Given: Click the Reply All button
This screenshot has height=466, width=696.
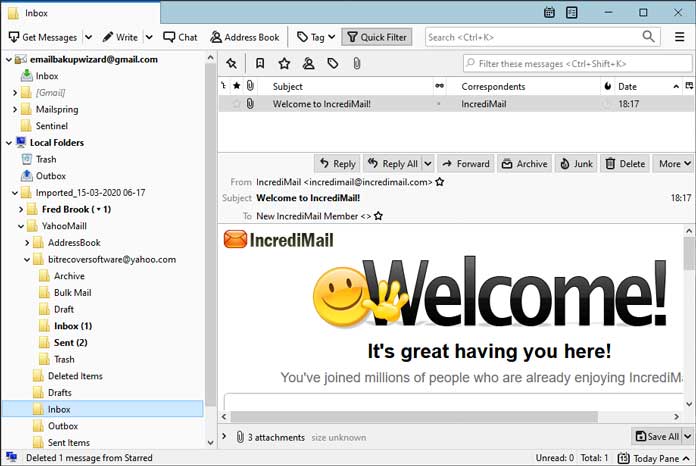Looking at the screenshot, I should click(x=393, y=164).
